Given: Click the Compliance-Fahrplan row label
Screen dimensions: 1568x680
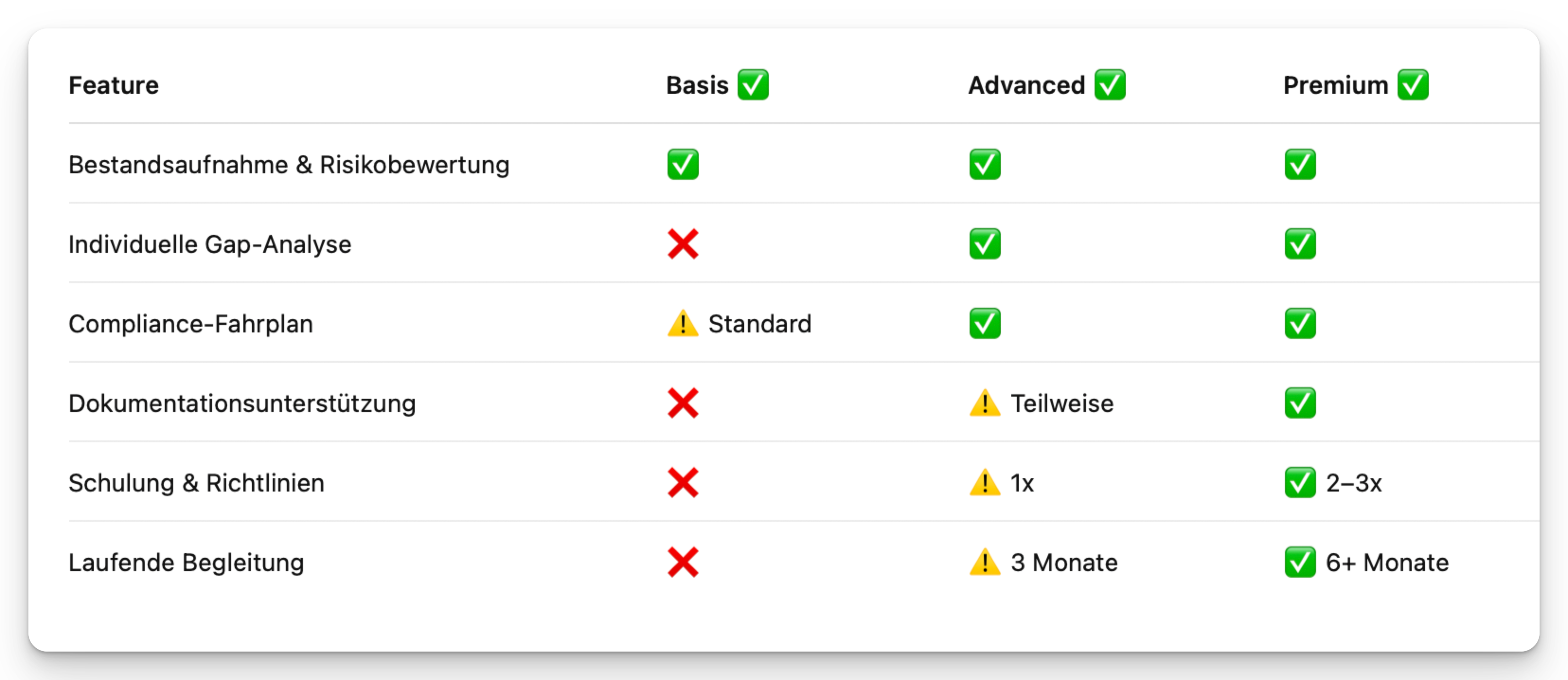Looking at the screenshot, I should point(190,324).
